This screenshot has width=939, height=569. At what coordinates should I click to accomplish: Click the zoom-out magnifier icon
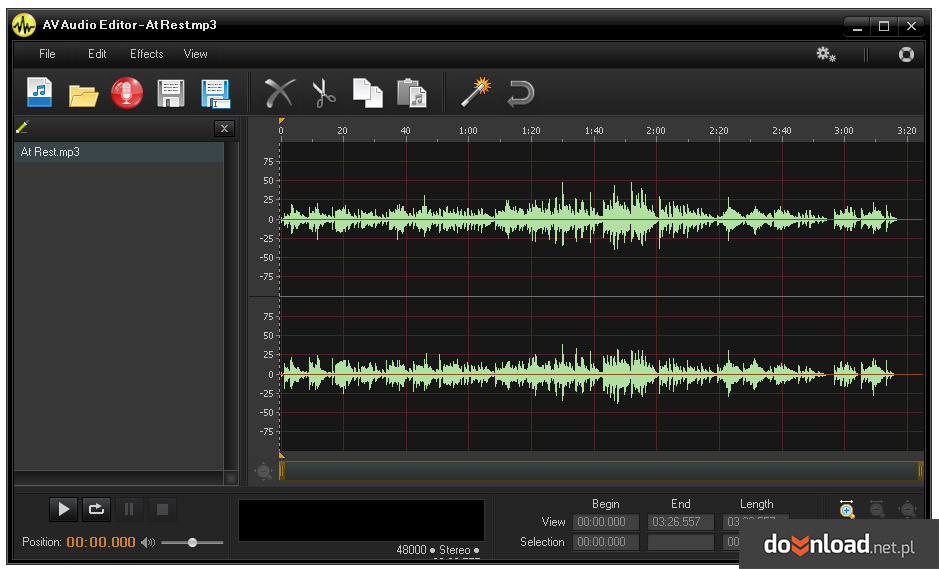pyautogui.click(x=877, y=509)
